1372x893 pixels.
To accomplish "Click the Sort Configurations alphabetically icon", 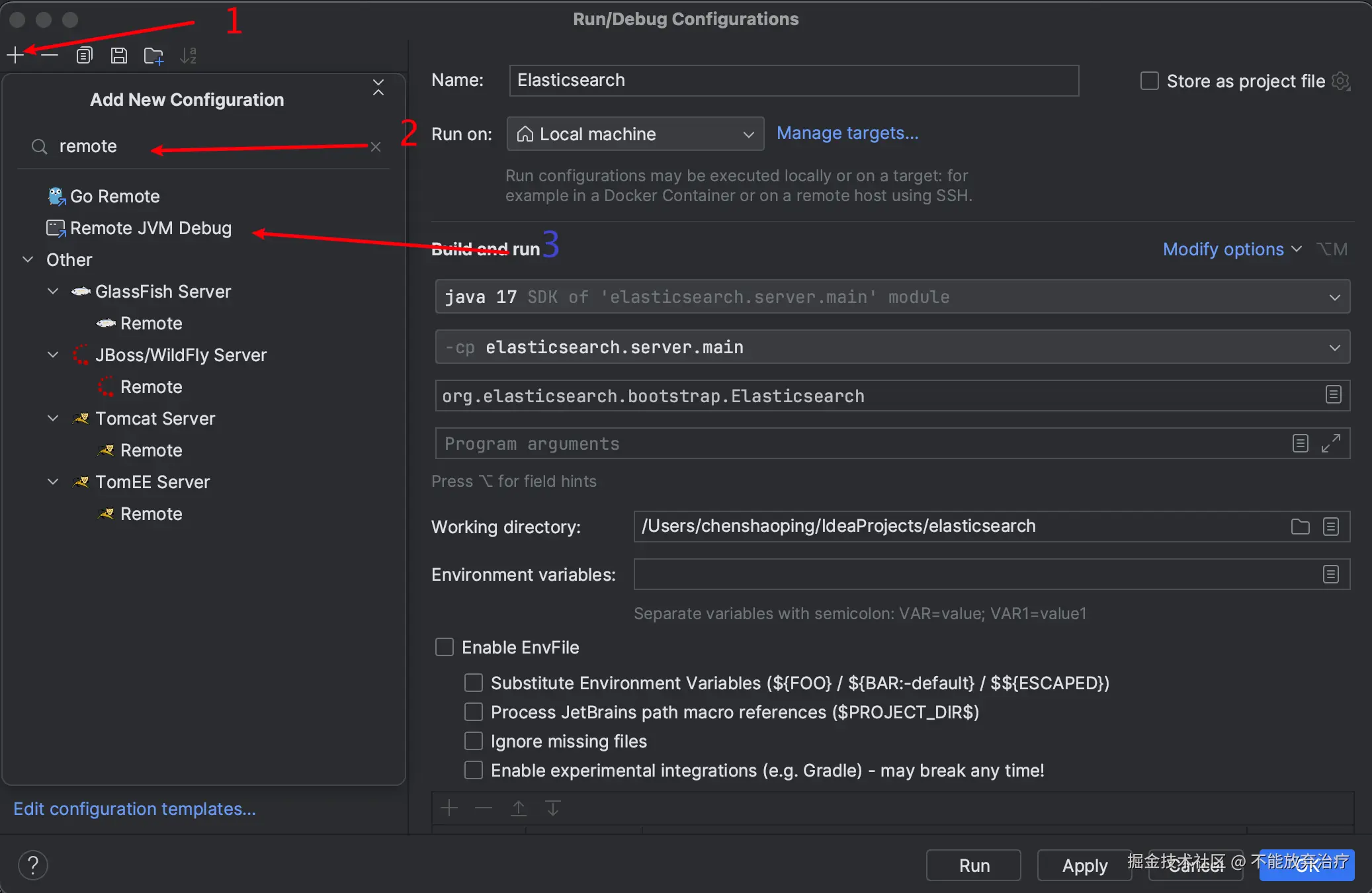I will tap(189, 56).
